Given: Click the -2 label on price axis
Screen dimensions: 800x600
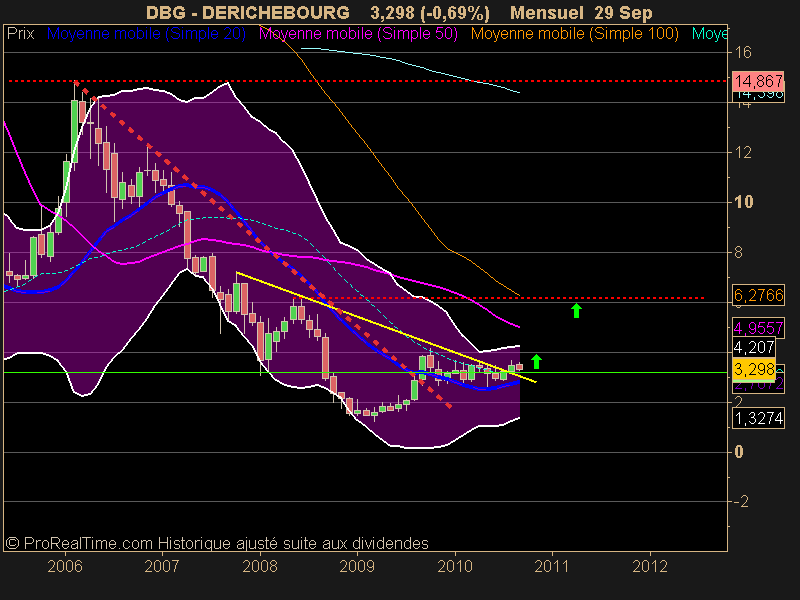Looking at the screenshot, I should 741,502.
